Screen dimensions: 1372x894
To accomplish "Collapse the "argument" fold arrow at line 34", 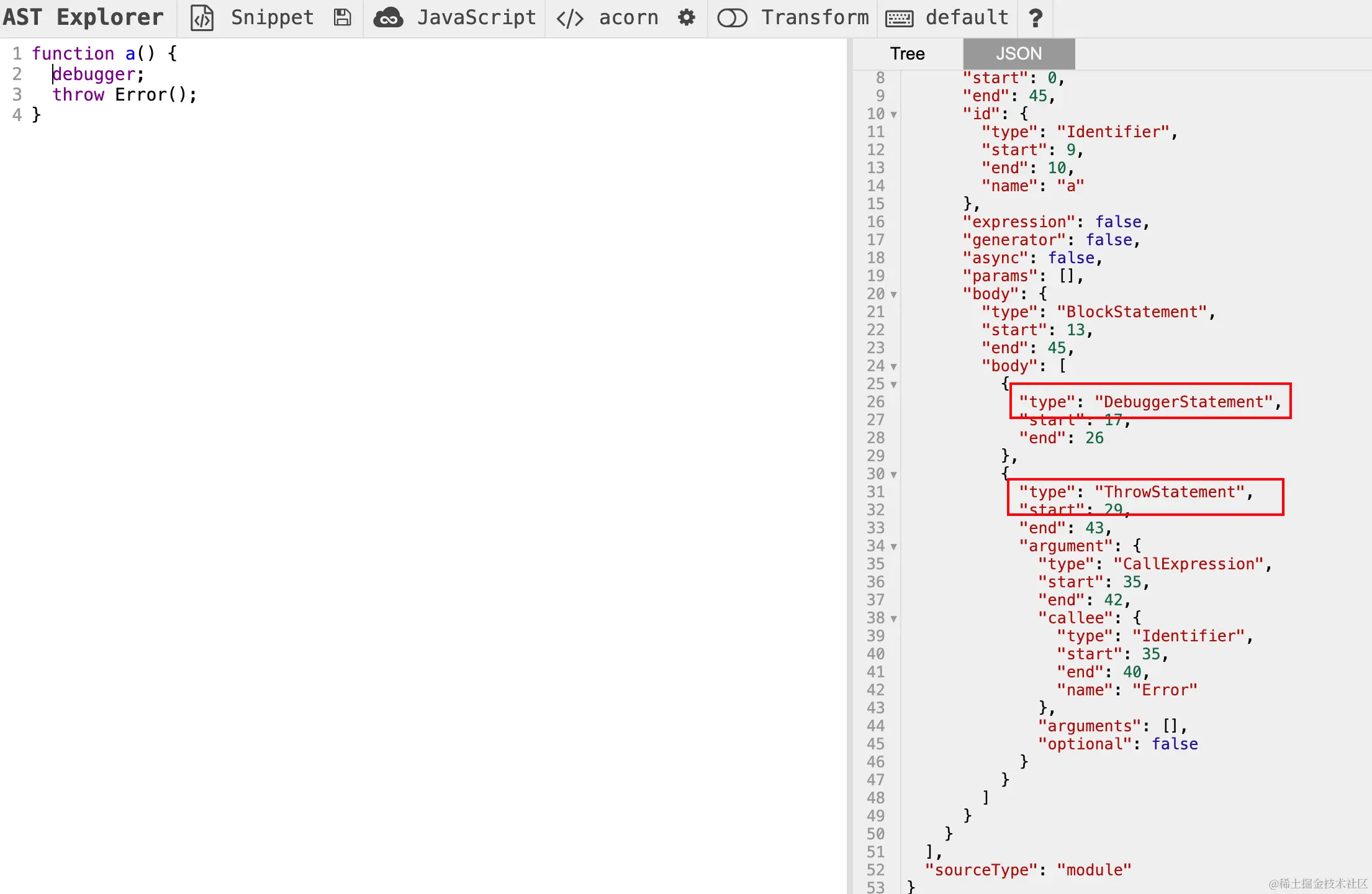I will click(894, 547).
